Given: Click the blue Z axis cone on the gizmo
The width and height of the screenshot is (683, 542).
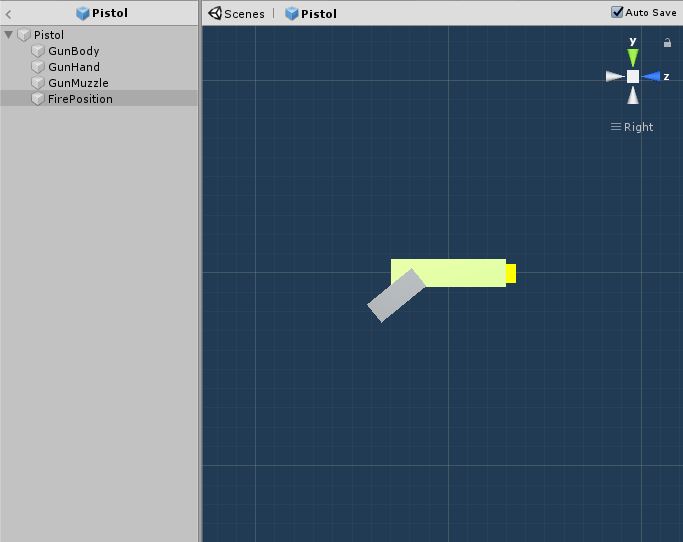Looking at the screenshot, I should pos(651,77).
